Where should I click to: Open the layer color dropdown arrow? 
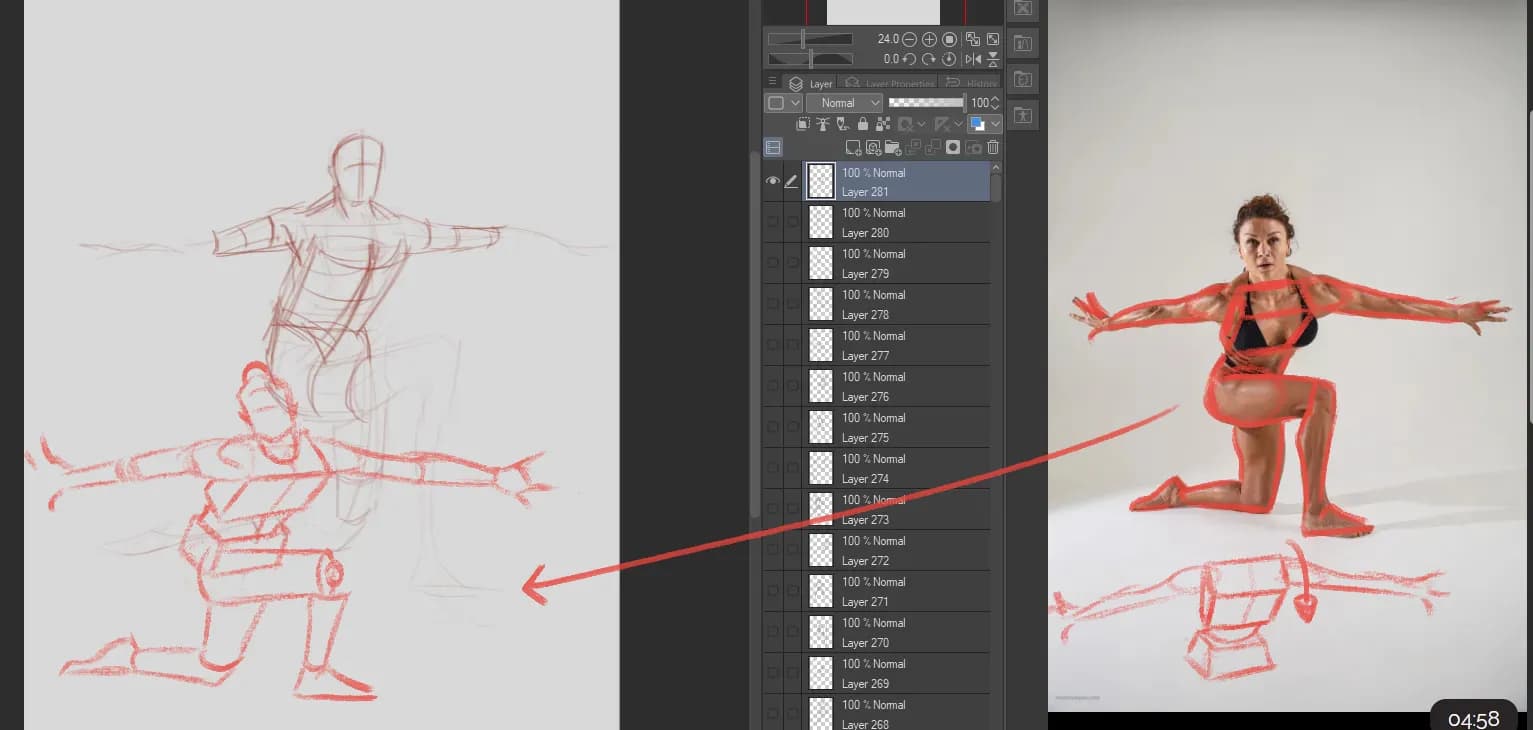[995, 124]
